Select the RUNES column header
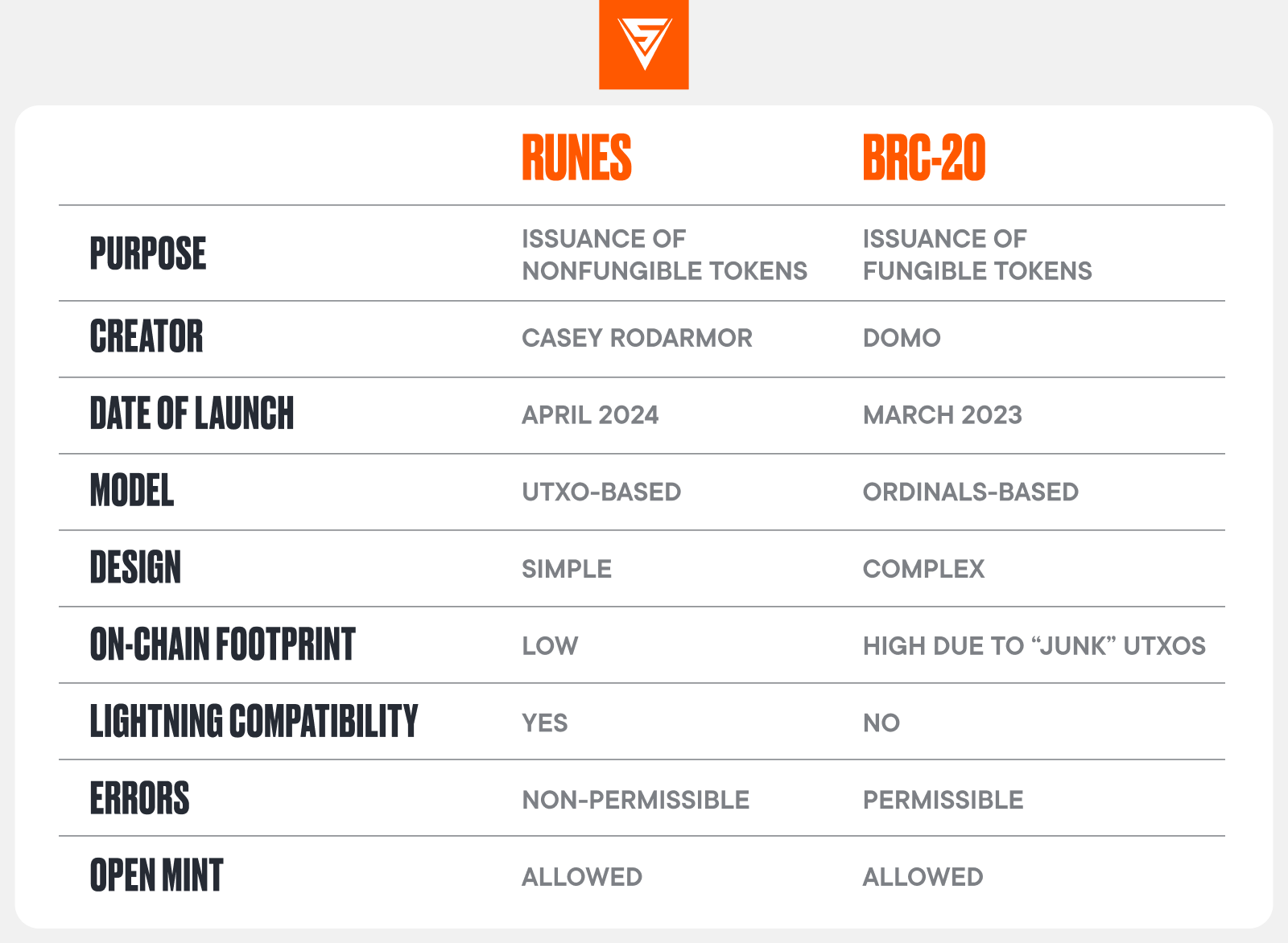The width and height of the screenshot is (1288, 943). 576,158
